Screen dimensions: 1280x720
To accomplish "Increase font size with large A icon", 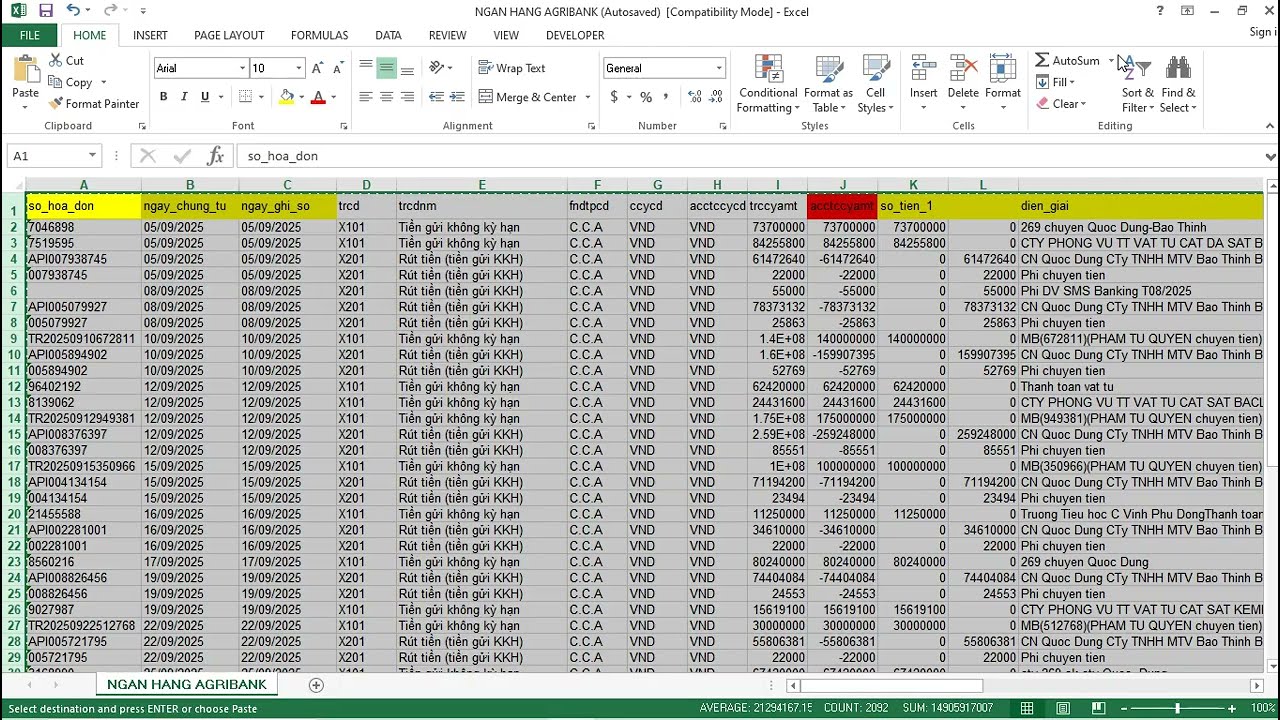I will [317, 68].
